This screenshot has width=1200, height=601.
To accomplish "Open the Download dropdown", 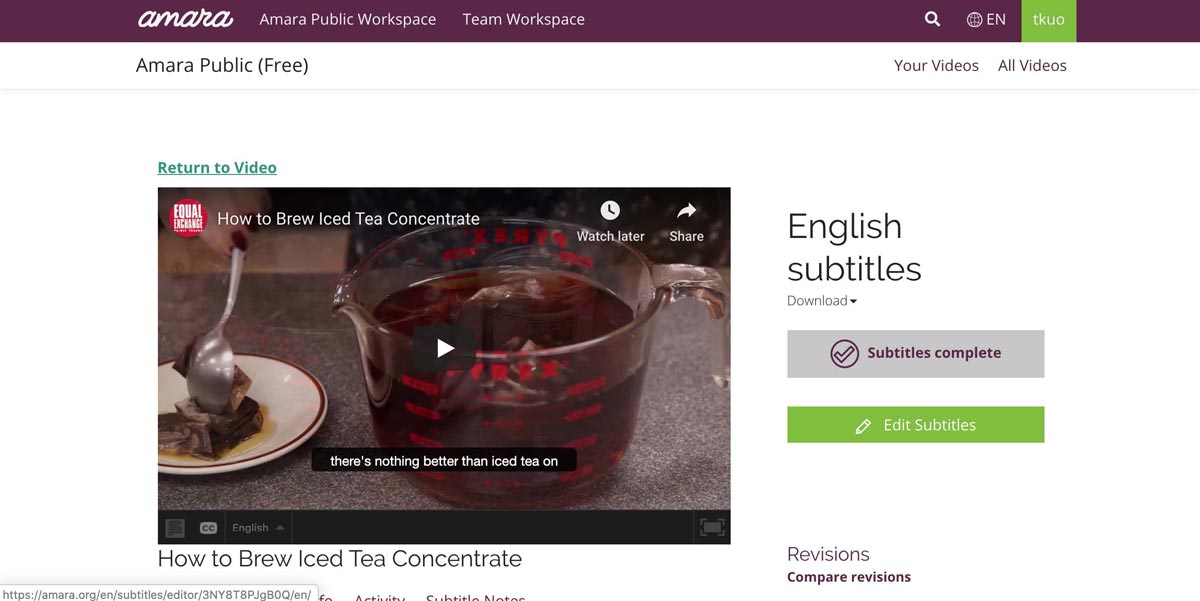I will pos(822,301).
